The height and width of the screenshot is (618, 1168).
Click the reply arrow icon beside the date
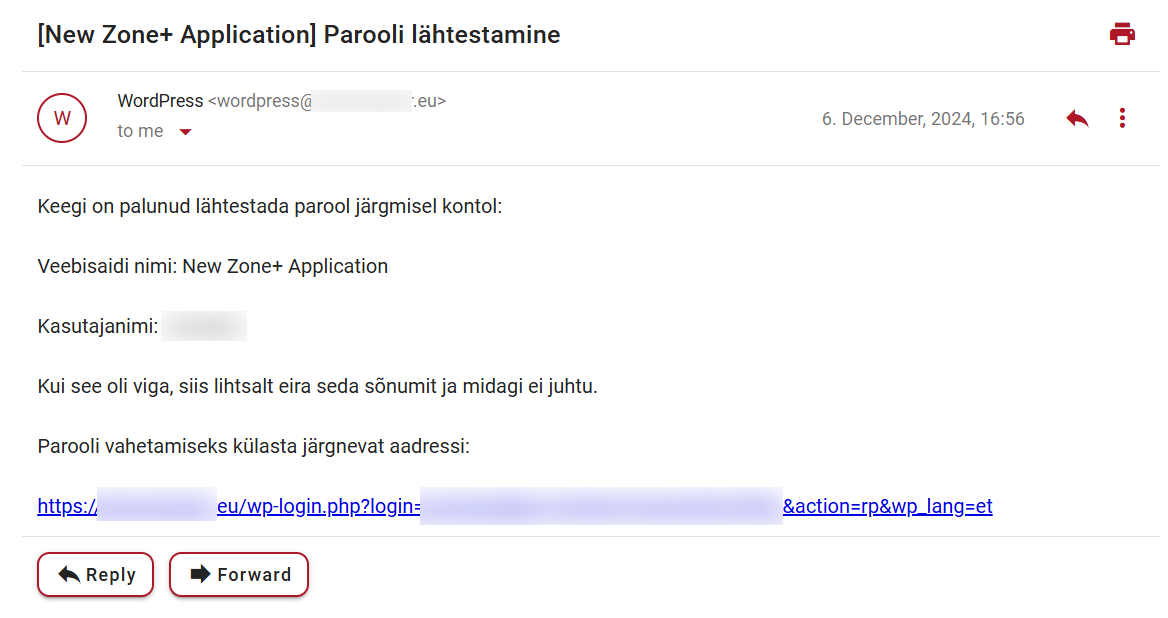pyautogui.click(x=1077, y=119)
